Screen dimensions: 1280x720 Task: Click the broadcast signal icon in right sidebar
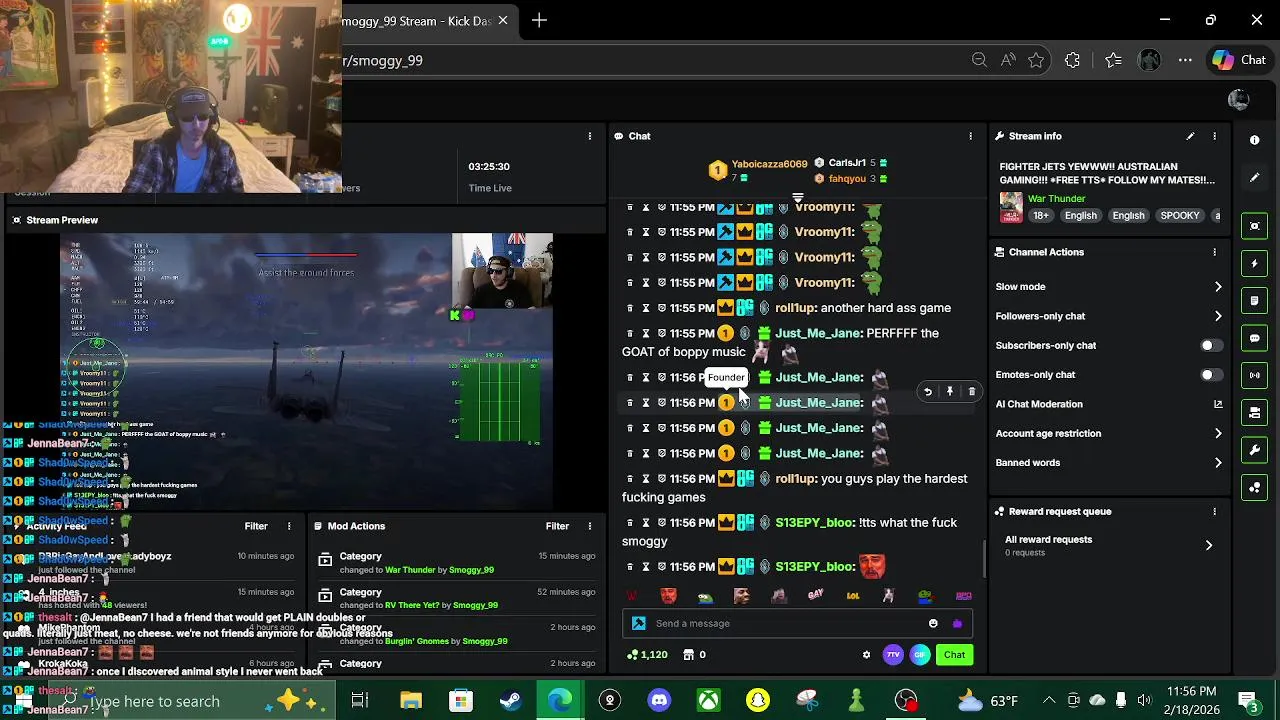[1255, 375]
